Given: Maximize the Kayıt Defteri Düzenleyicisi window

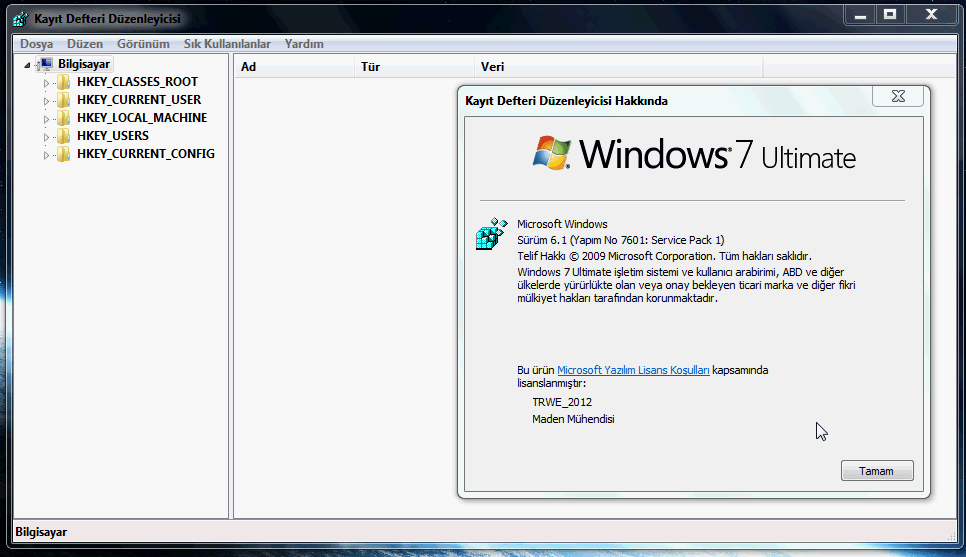Looking at the screenshot, I should [890, 15].
